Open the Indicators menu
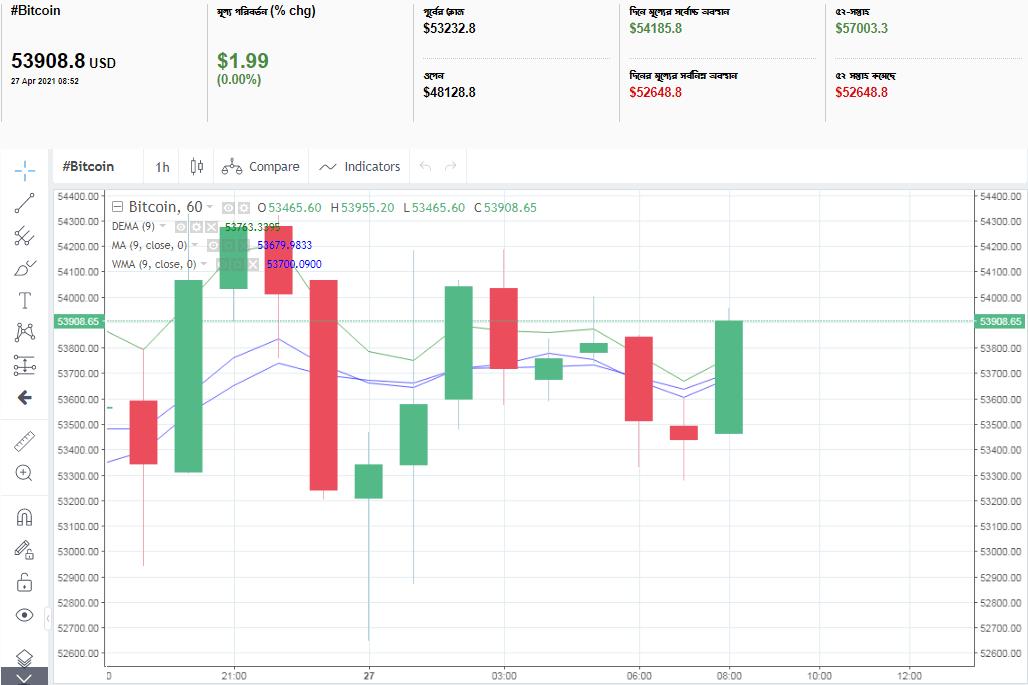Screen dimensions: 1028x685 [359, 166]
